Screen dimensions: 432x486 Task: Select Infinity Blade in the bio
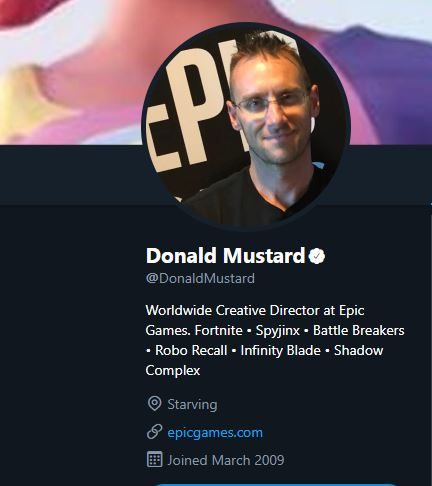click(281, 351)
